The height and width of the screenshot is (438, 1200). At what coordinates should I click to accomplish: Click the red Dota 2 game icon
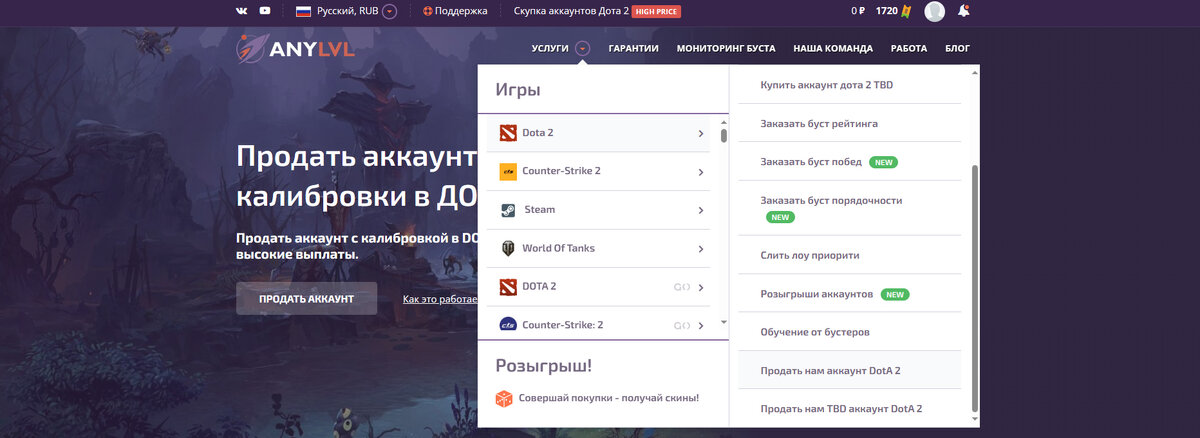(508, 133)
